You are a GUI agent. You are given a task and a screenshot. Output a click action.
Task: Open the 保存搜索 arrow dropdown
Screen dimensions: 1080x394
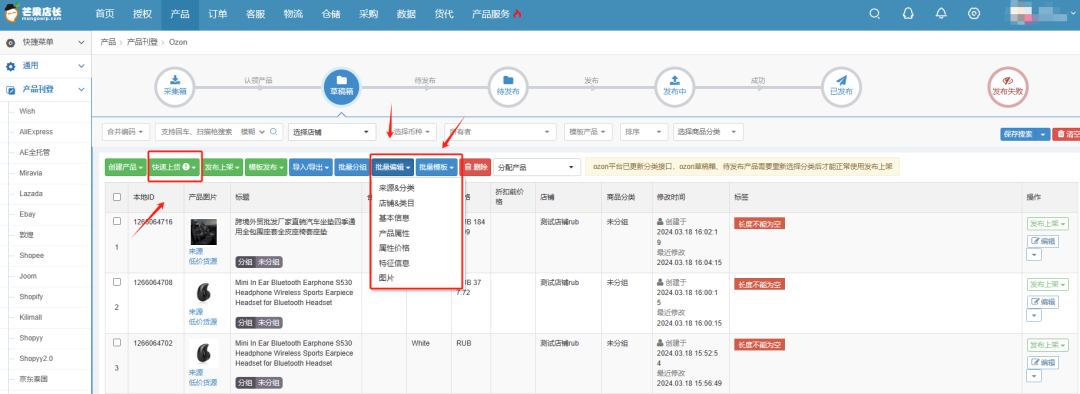(x=1043, y=134)
